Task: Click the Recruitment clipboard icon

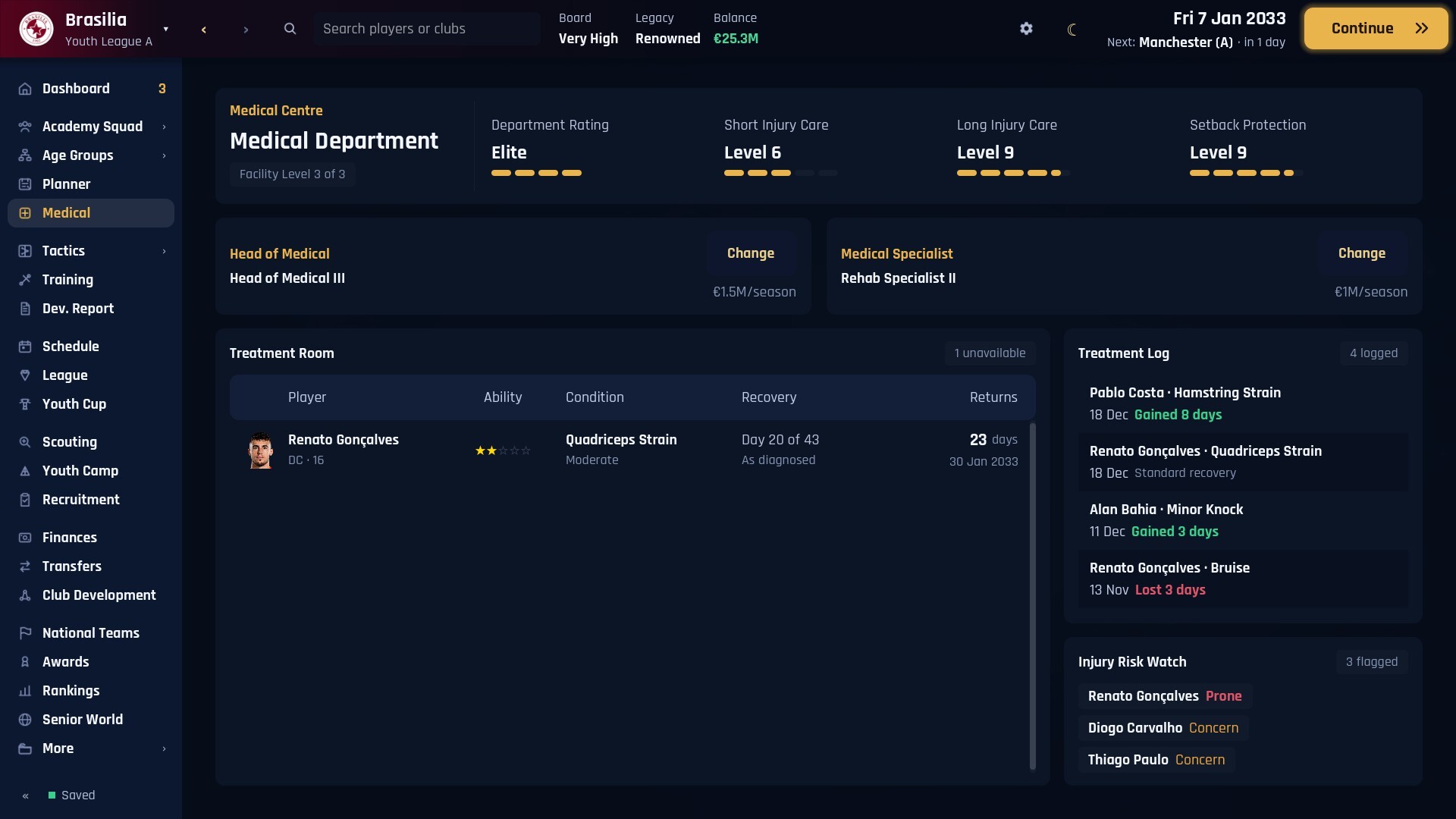Action: 25,500
